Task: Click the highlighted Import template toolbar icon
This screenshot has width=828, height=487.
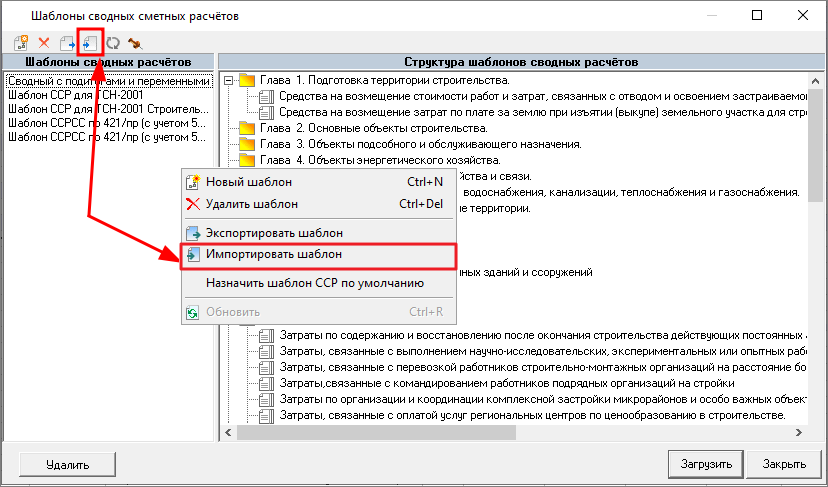Action: click(x=91, y=43)
